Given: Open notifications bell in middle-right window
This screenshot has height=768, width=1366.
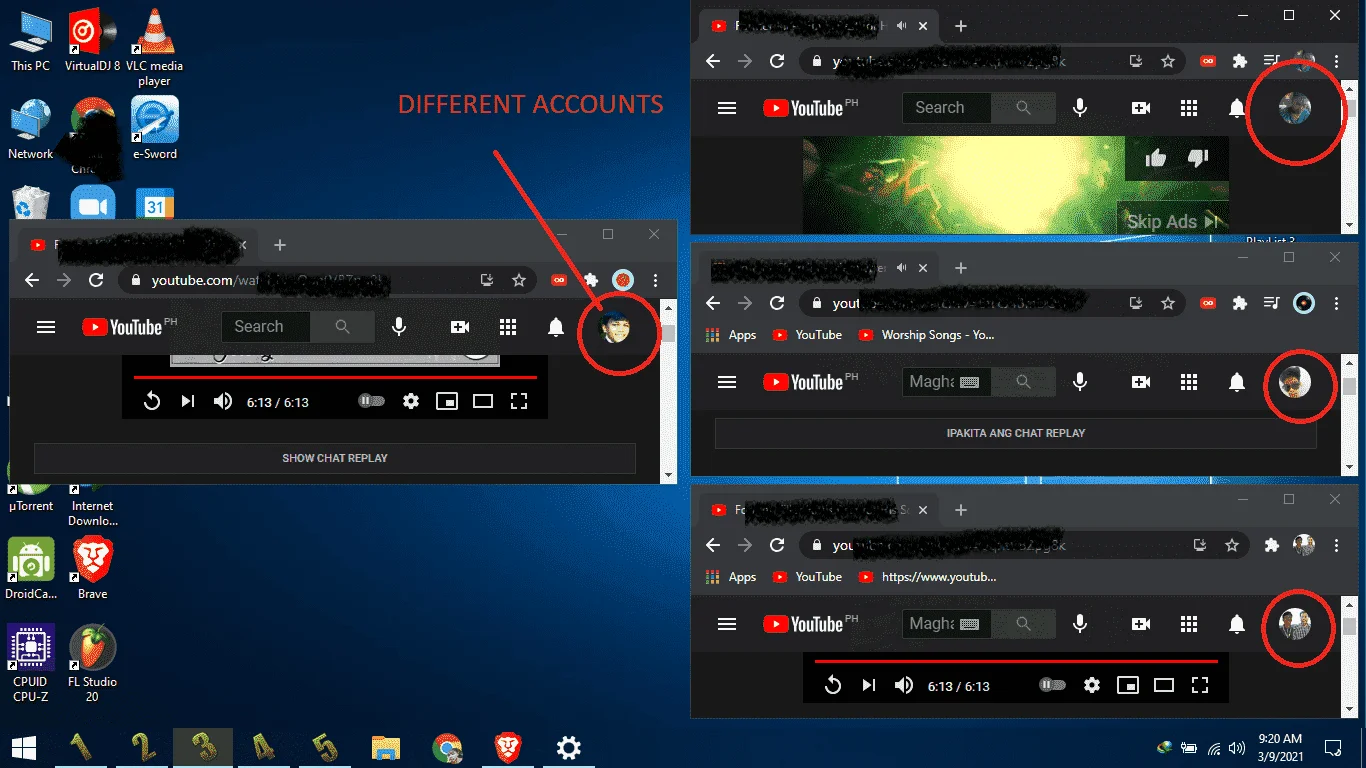Looking at the screenshot, I should click(1237, 382).
